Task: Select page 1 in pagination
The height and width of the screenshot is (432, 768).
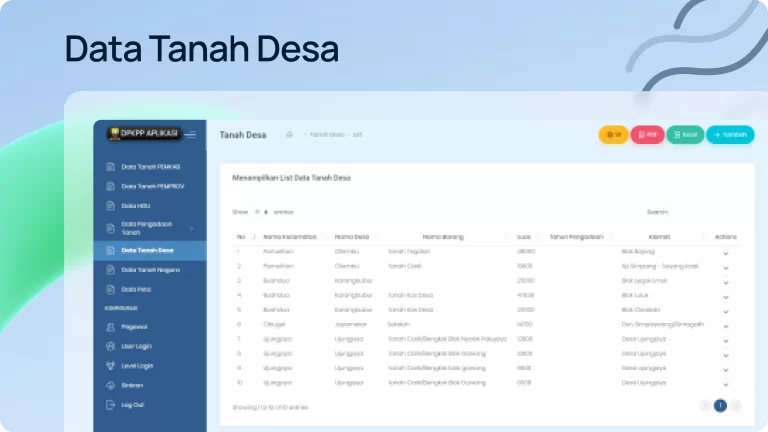Action: pos(720,406)
